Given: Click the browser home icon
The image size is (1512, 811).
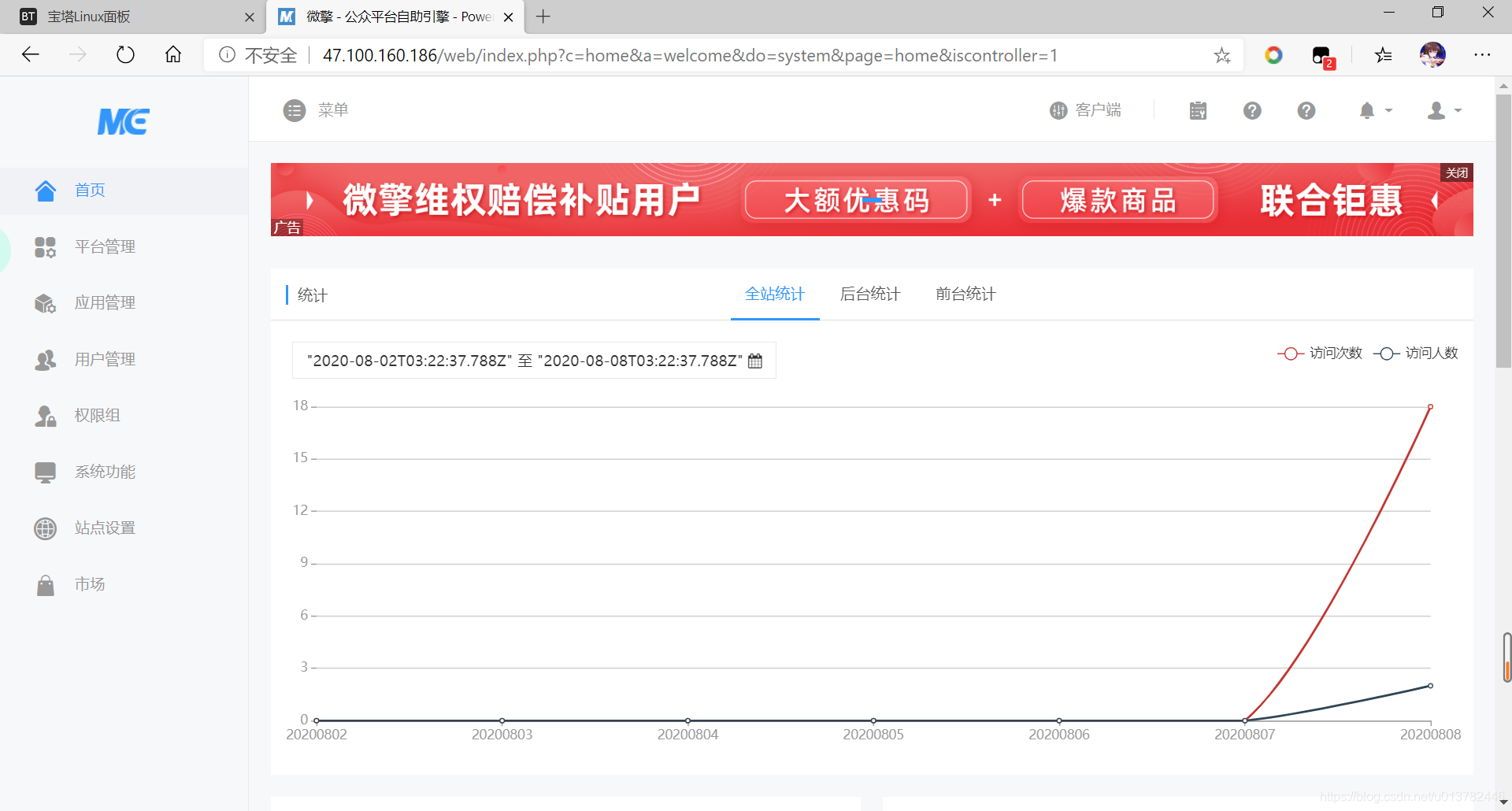Looking at the screenshot, I should click(173, 55).
